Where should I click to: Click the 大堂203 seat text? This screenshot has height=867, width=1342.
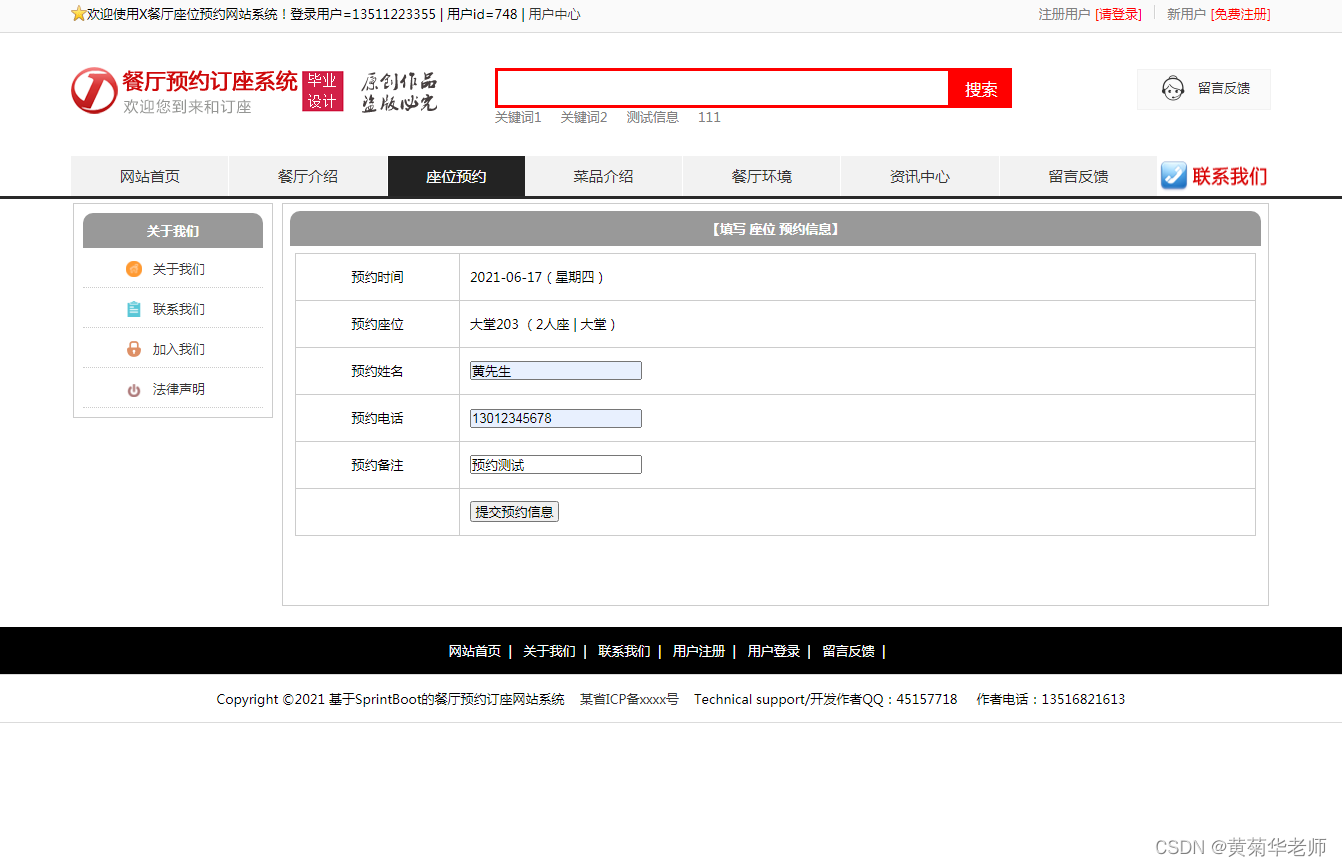[x=544, y=324]
